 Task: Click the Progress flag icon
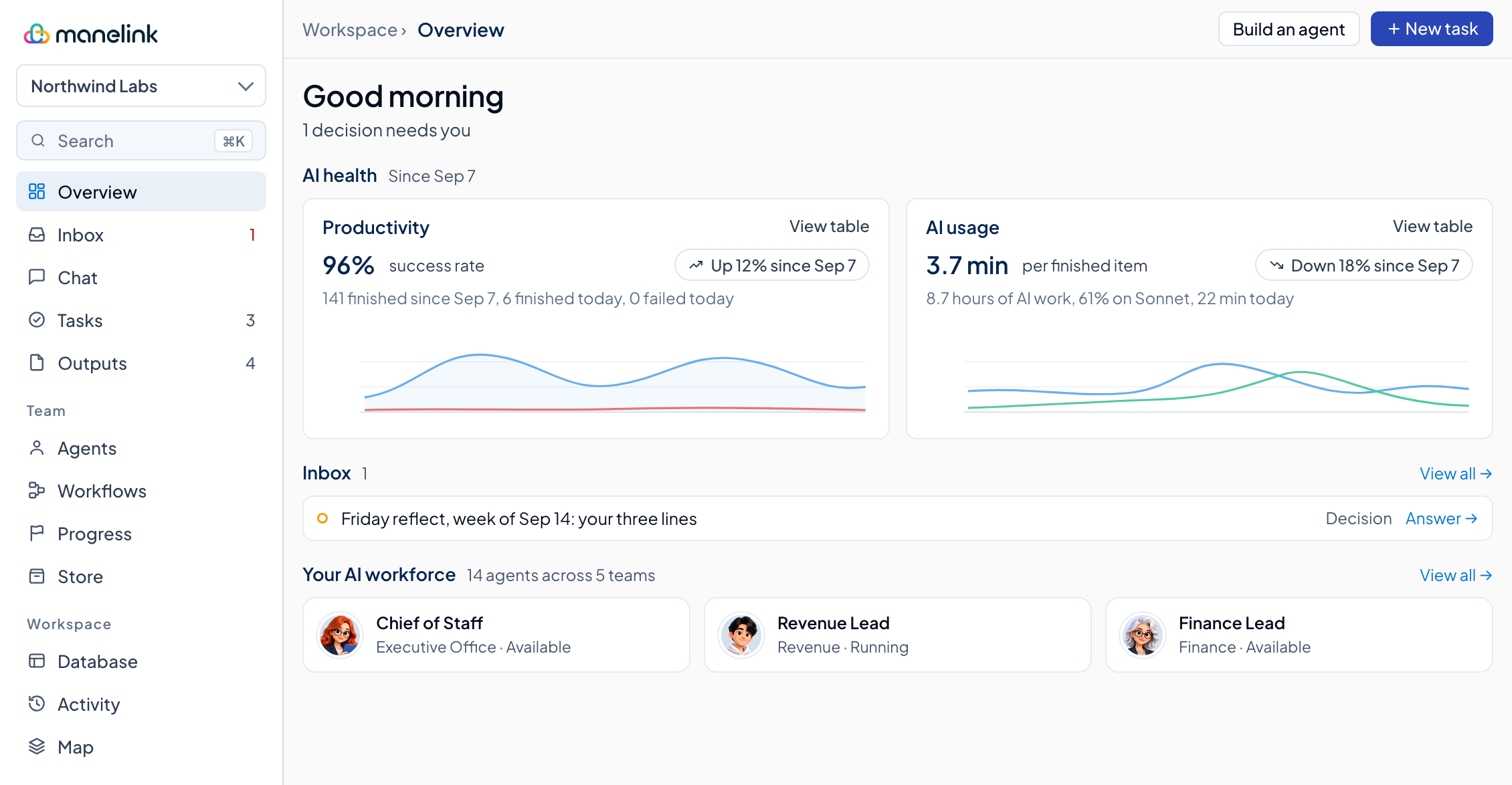pyautogui.click(x=37, y=534)
